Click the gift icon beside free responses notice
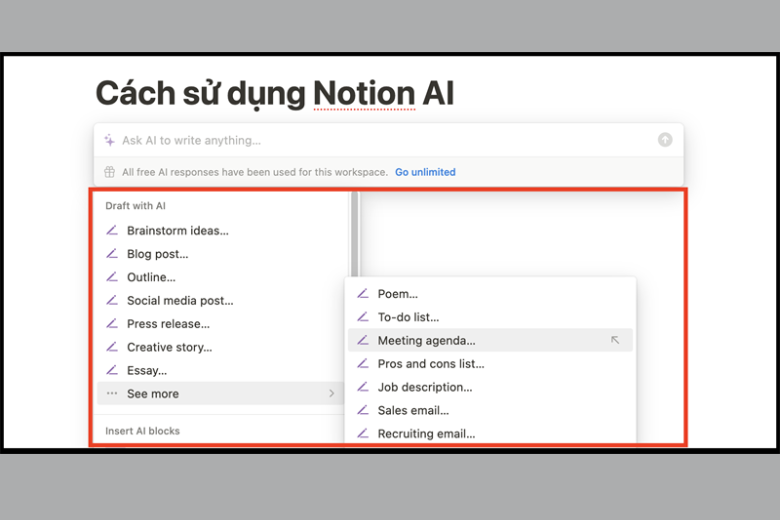This screenshot has height=520, width=780. (x=109, y=172)
